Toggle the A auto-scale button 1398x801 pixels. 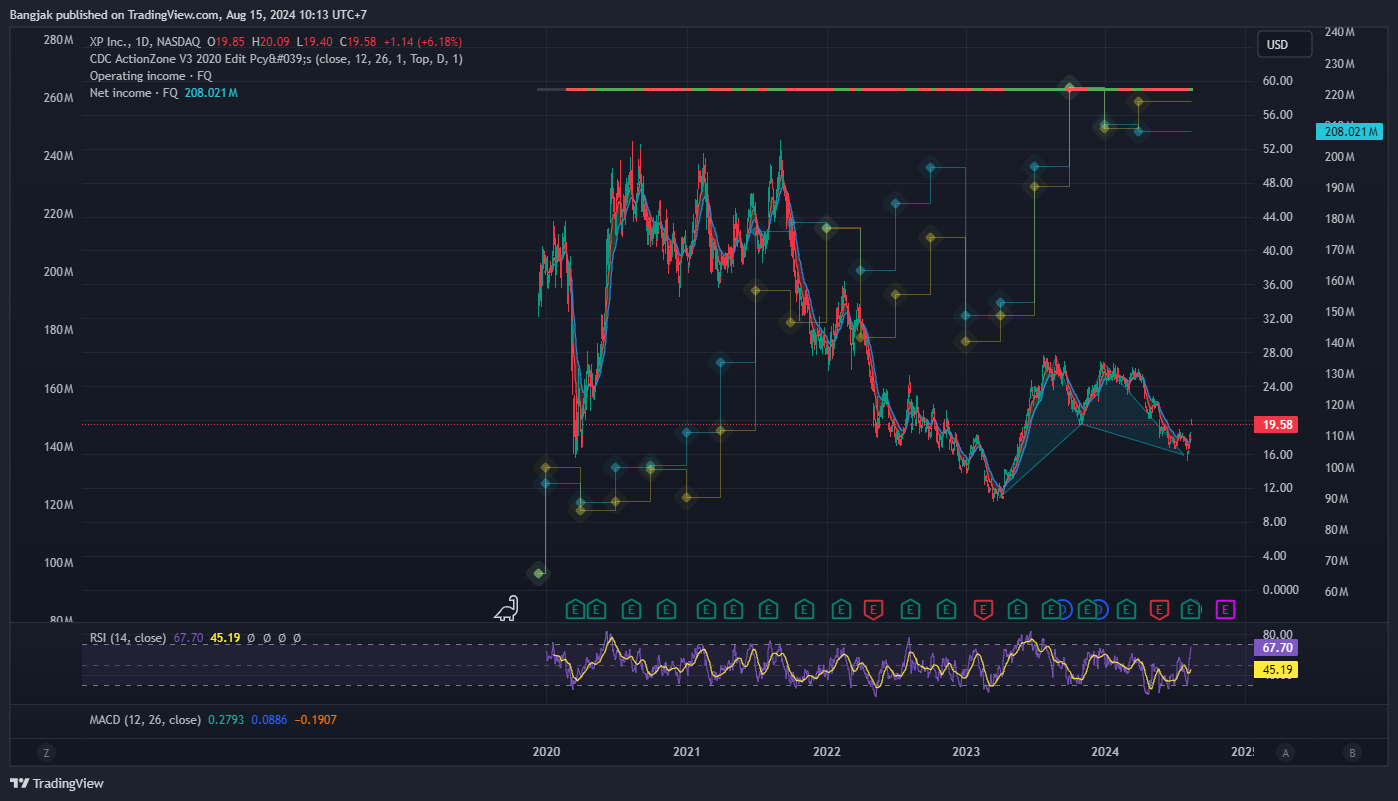(x=1287, y=752)
